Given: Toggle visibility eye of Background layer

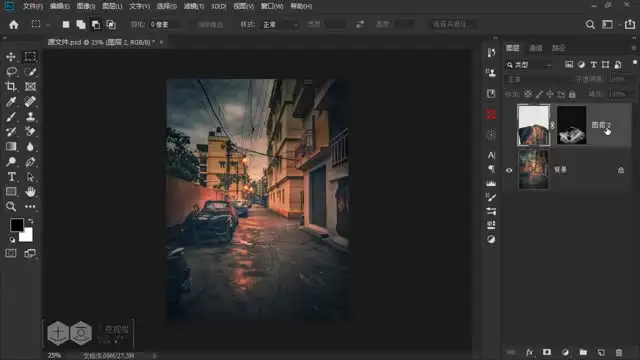Looking at the screenshot, I should pos(509,170).
